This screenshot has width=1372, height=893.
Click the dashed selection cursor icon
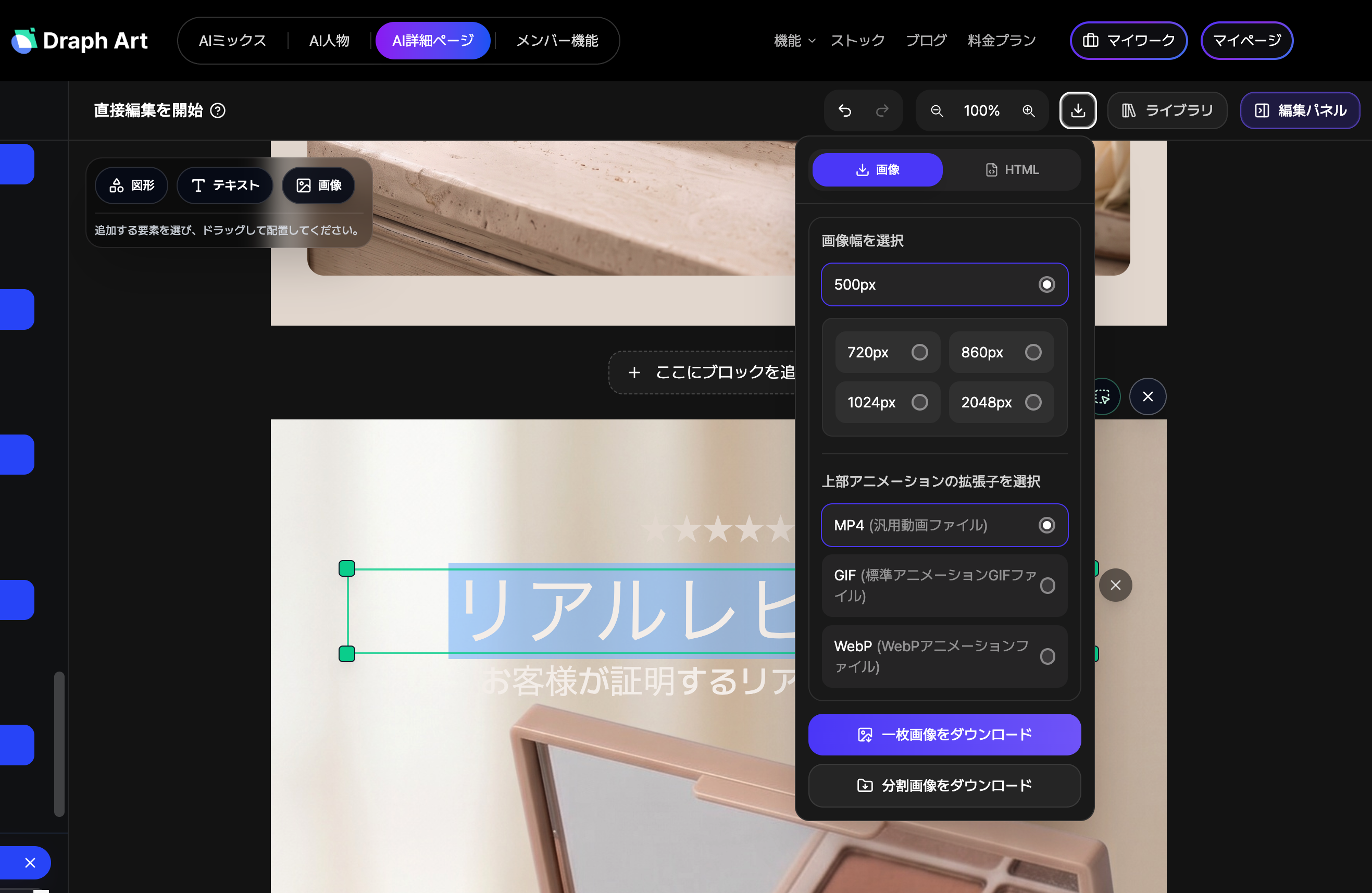pos(1102,396)
